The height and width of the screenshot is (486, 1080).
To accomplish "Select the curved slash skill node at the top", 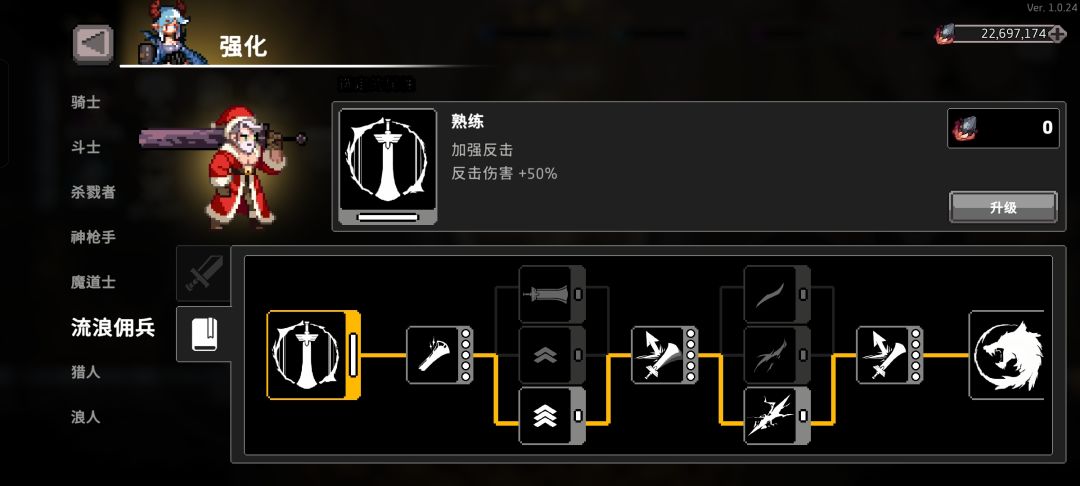I will (777, 295).
